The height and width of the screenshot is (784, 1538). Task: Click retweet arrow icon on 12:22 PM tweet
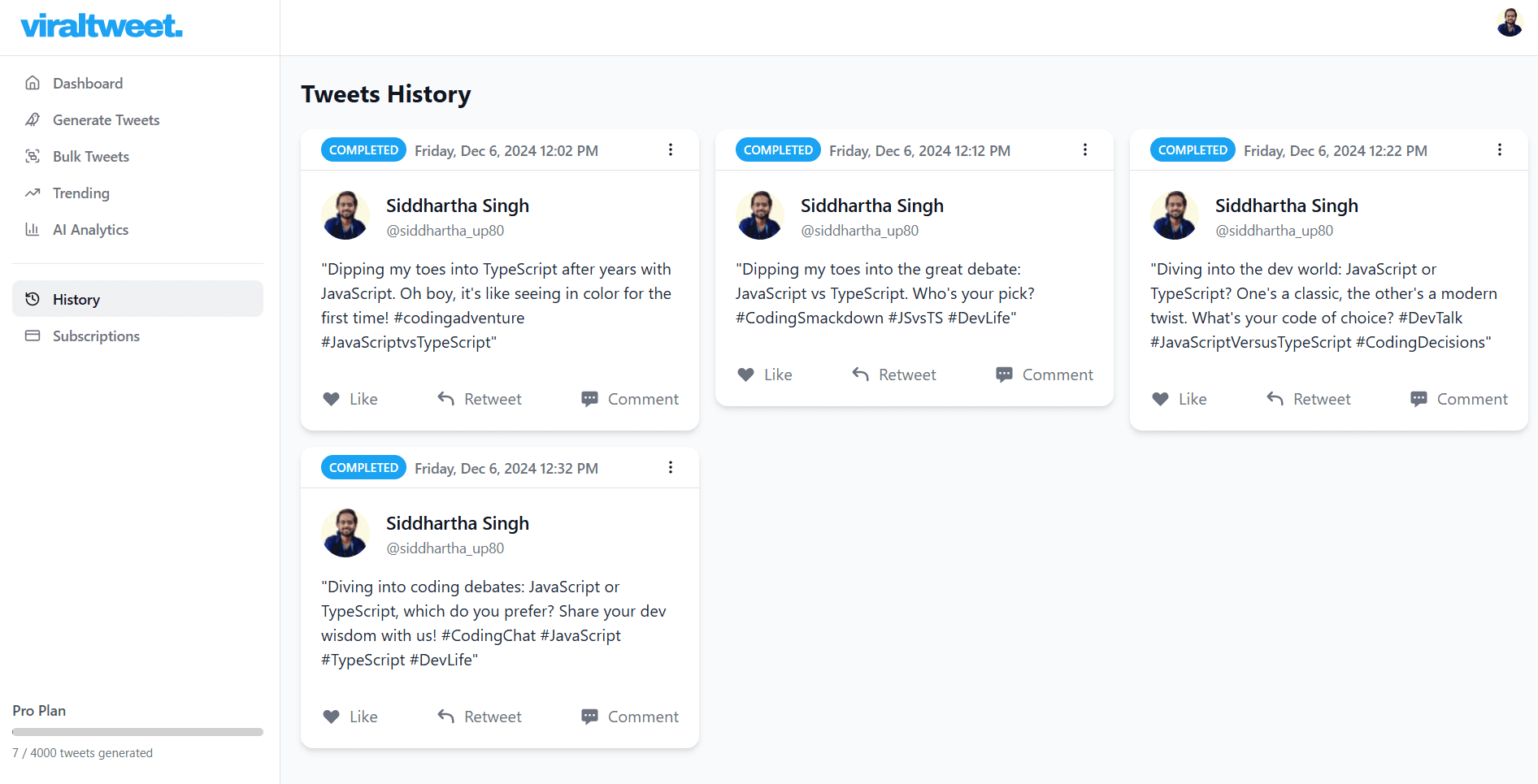click(x=1275, y=399)
